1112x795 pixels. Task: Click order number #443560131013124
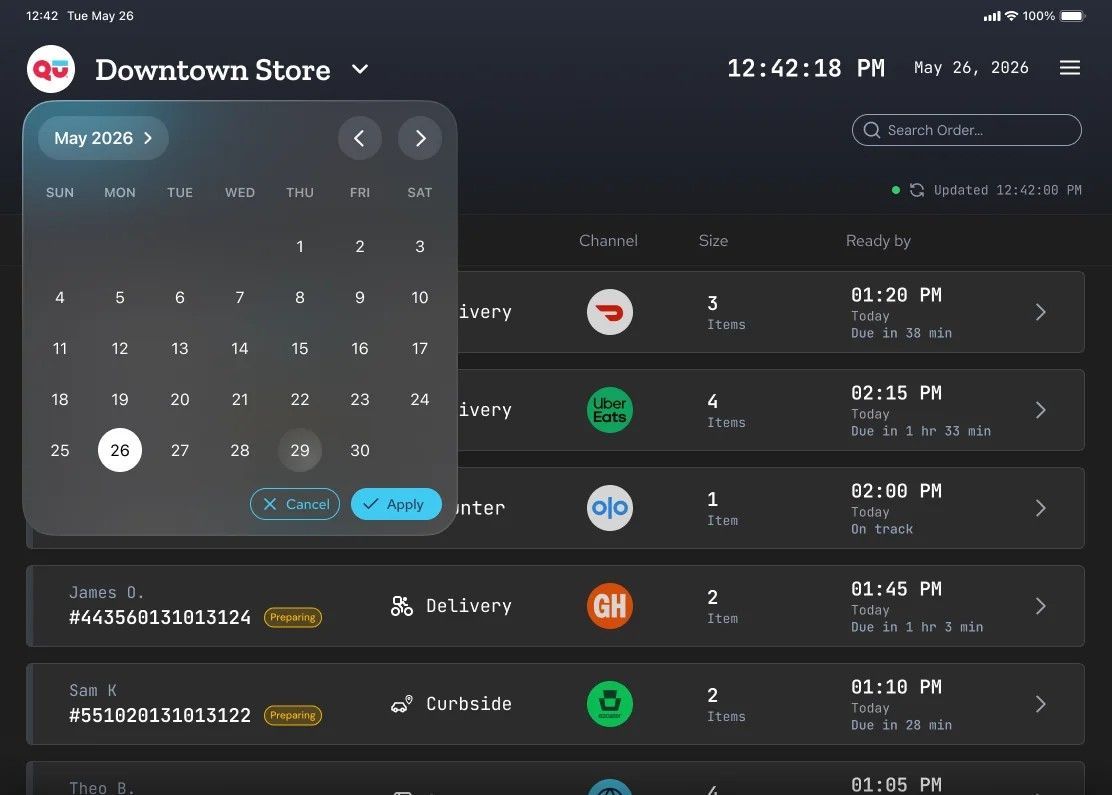[160, 618]
